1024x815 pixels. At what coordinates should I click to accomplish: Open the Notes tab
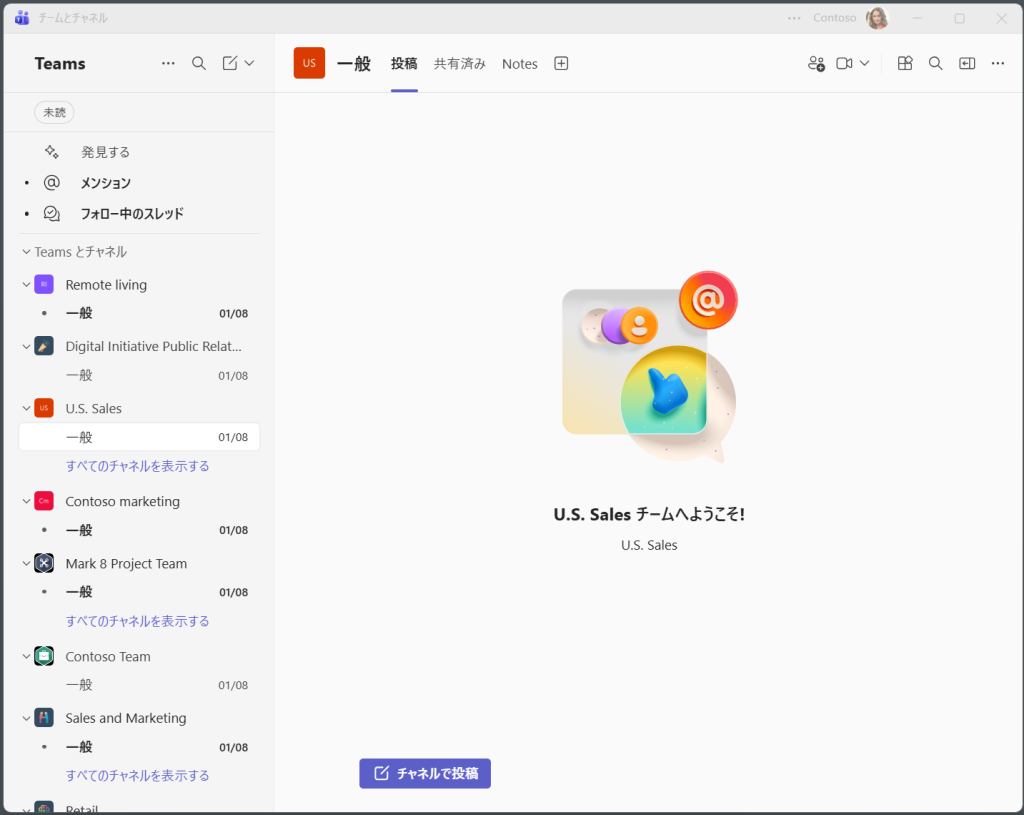[520, 63]
